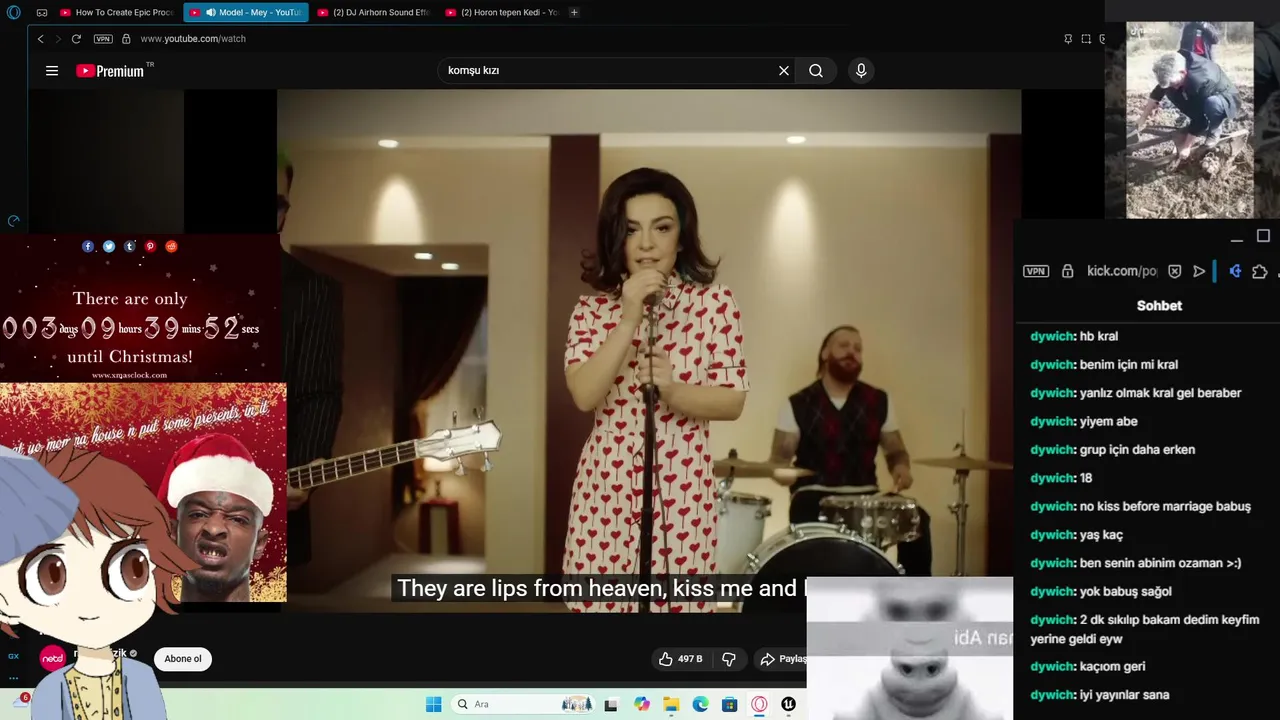Open the YouTube hamburger guide menu

tap(52, 71)
